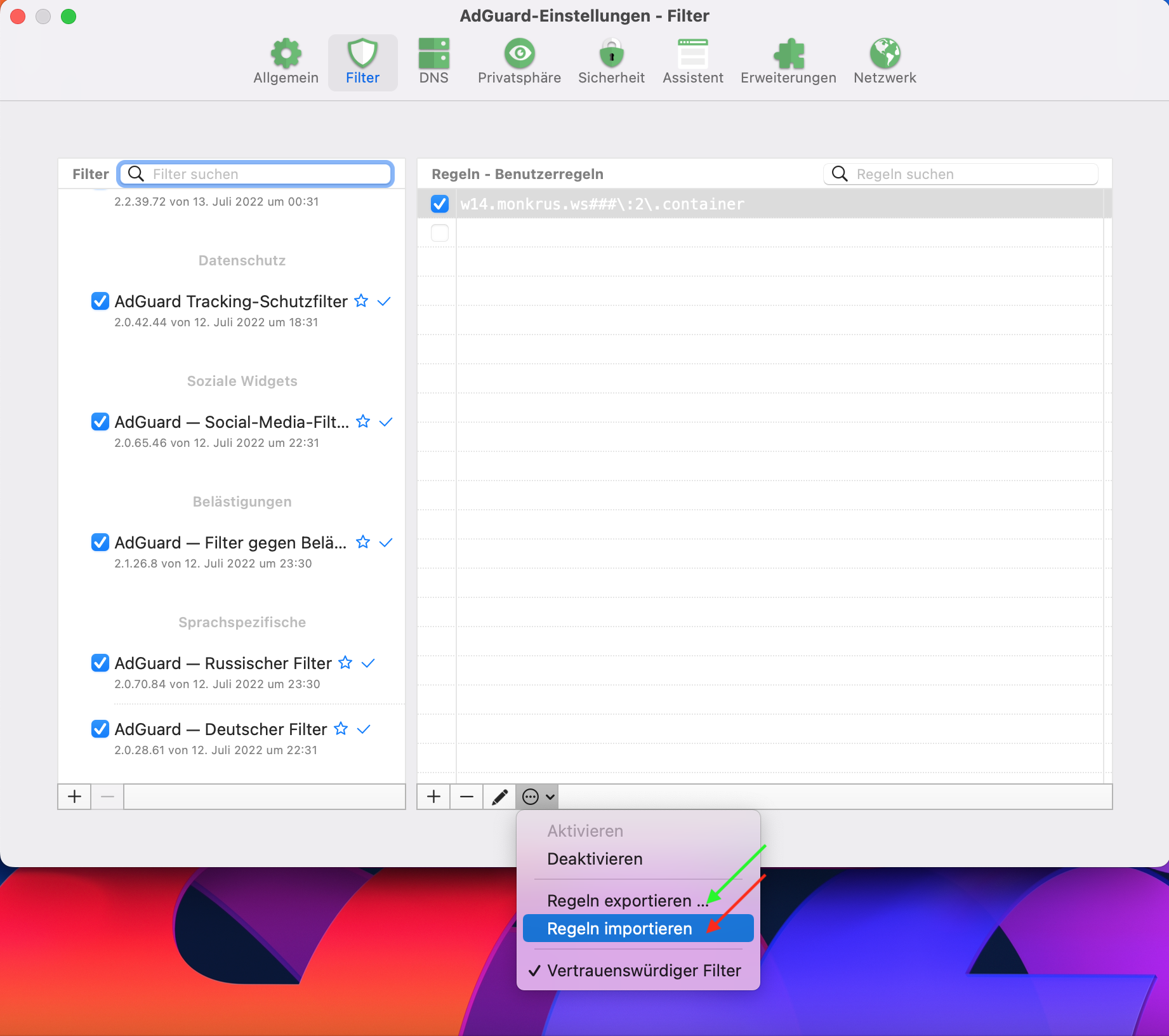Select the AdGuard Russischer Filter entry
This screenshot has height=1036, width=1169.
(x=223, y=663)
